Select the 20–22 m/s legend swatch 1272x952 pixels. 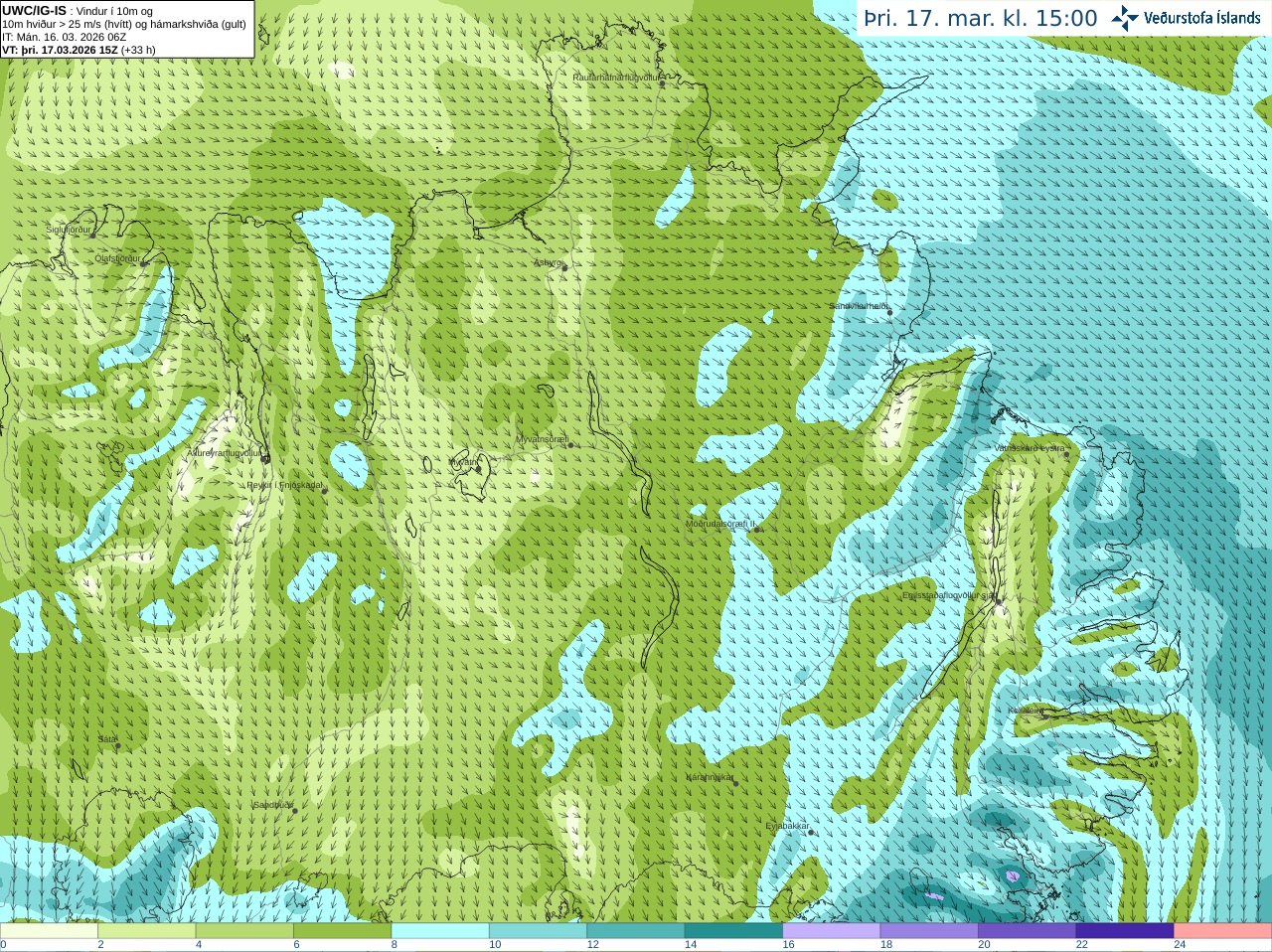[x=1028, y=931]
